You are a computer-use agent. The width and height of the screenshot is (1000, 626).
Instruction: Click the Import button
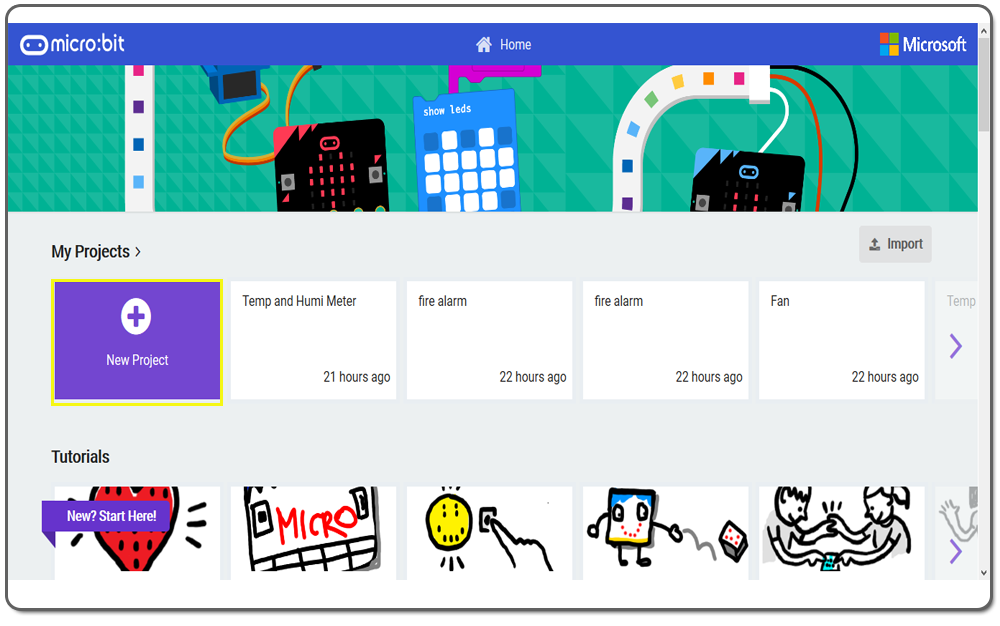tap(895, 244)
